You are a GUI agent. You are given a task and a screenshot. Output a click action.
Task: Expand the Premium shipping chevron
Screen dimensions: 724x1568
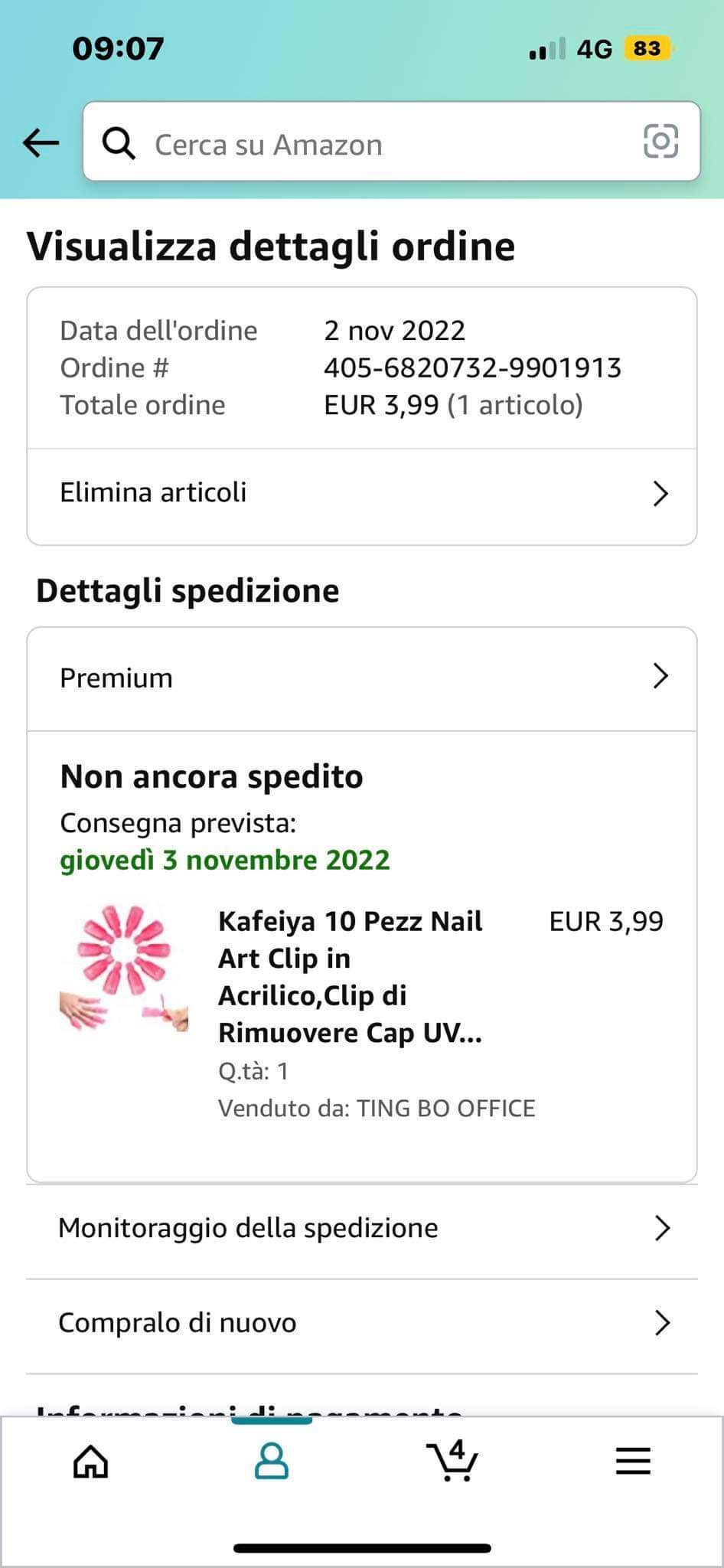660,677
